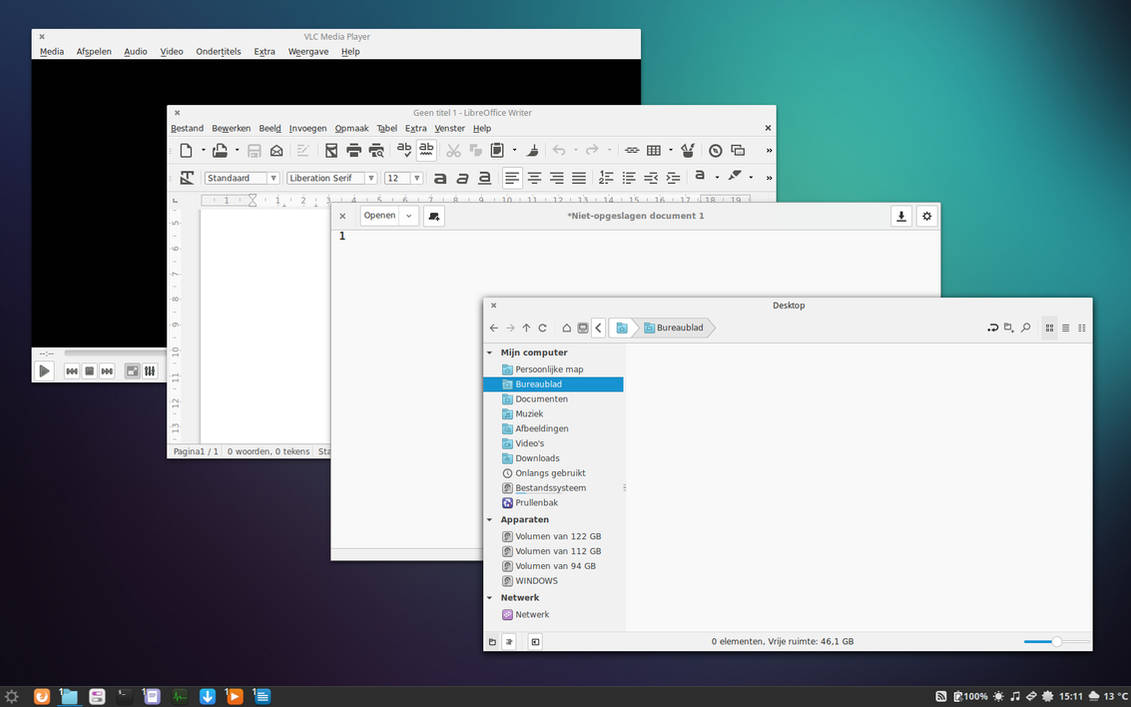Switch file manager to list view
This screenshot has height=707, width=1131.
(1066, 328)
